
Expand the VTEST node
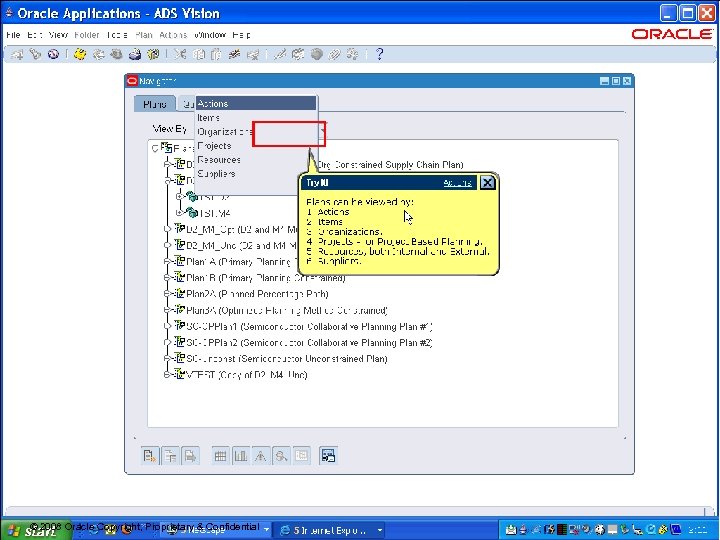(167, 375)
